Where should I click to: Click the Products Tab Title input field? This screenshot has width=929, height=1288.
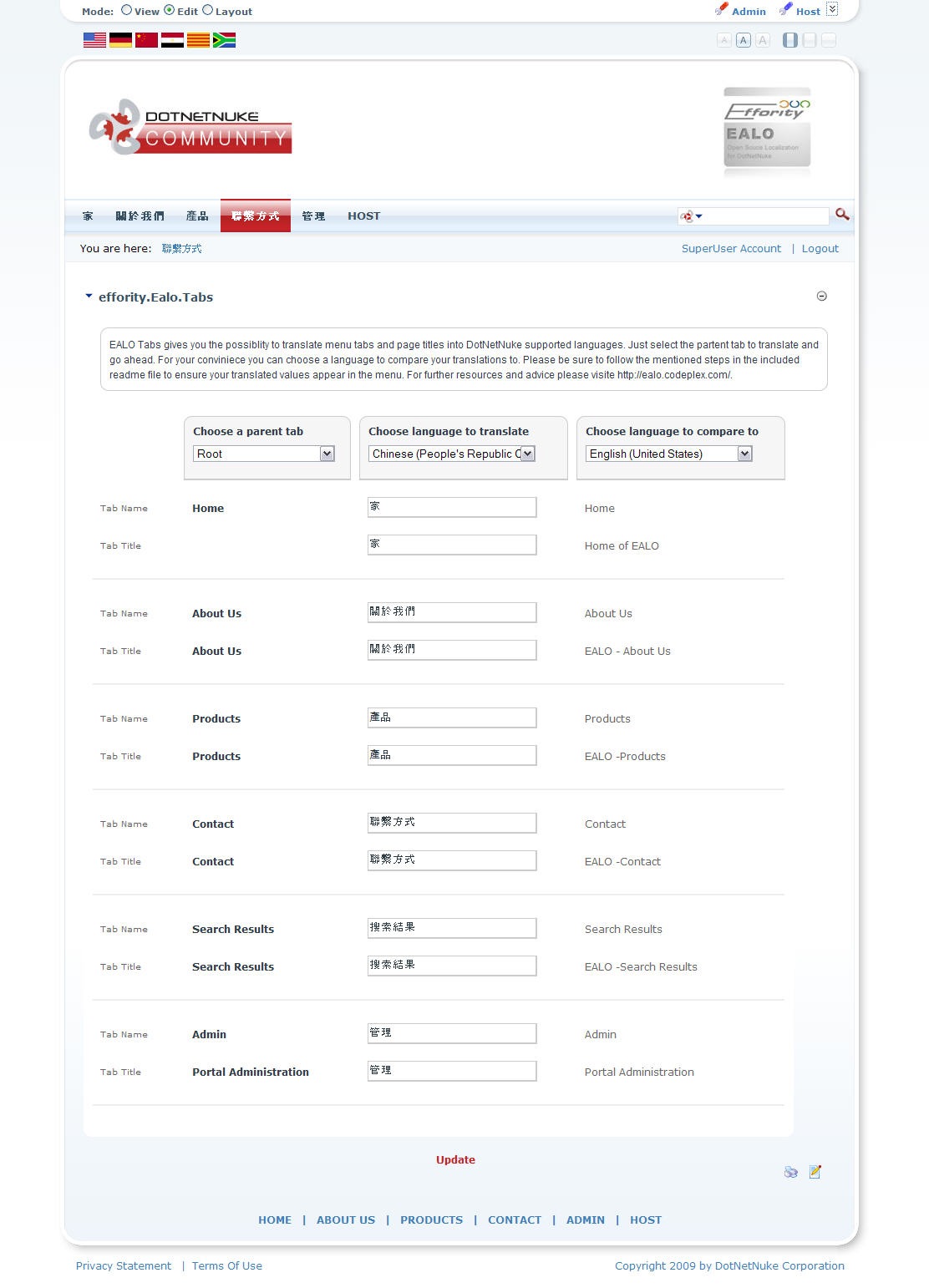point(452,755)
